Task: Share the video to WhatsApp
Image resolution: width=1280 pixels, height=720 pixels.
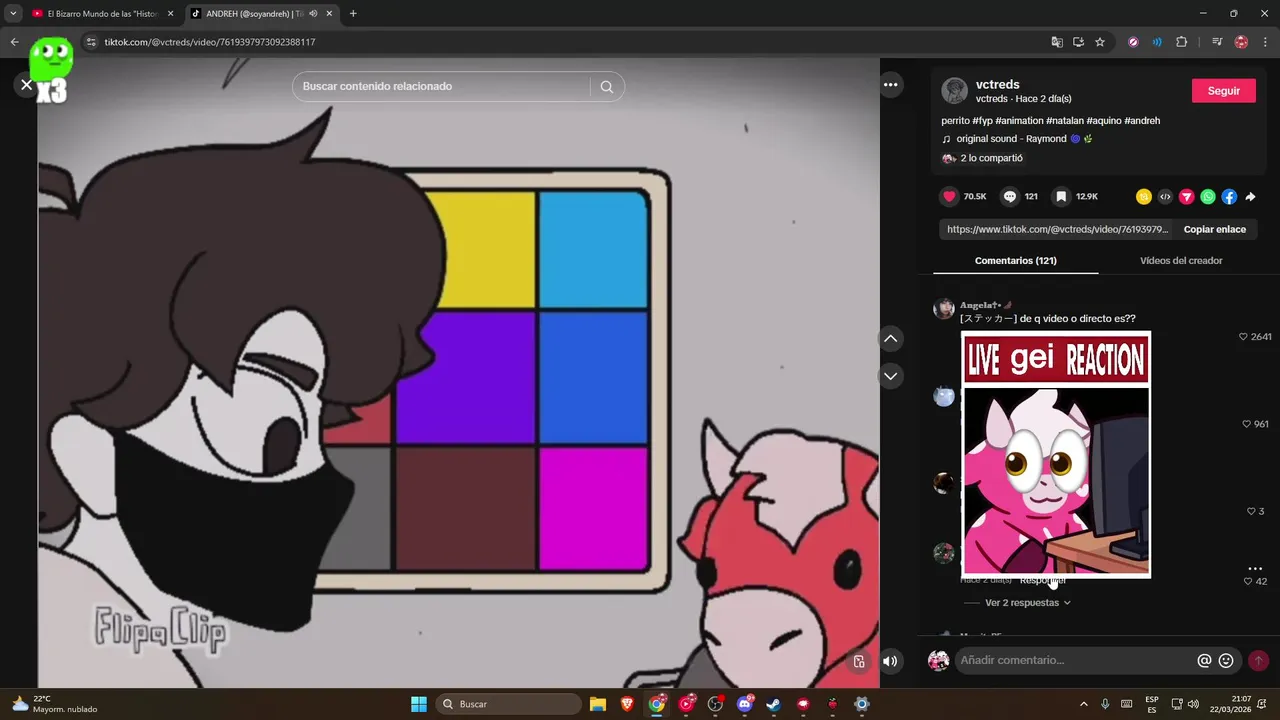Action: (x=1208, y=197)
